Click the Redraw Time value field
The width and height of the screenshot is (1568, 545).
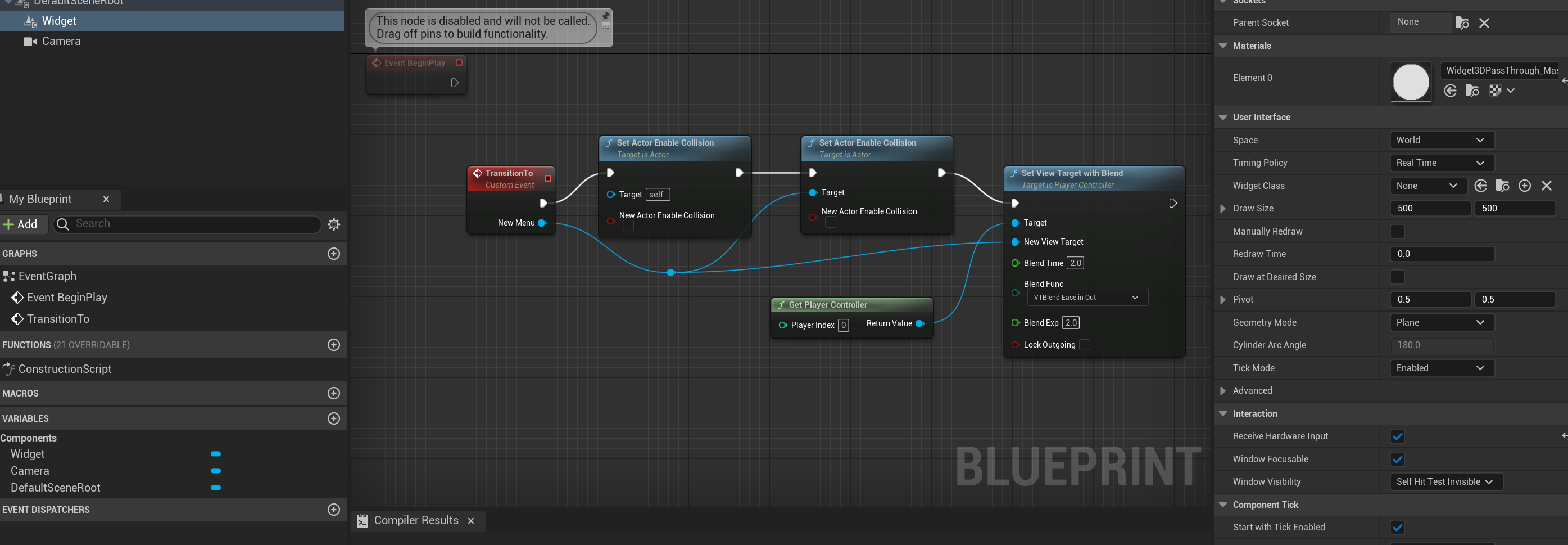(x=1442, y=254)
